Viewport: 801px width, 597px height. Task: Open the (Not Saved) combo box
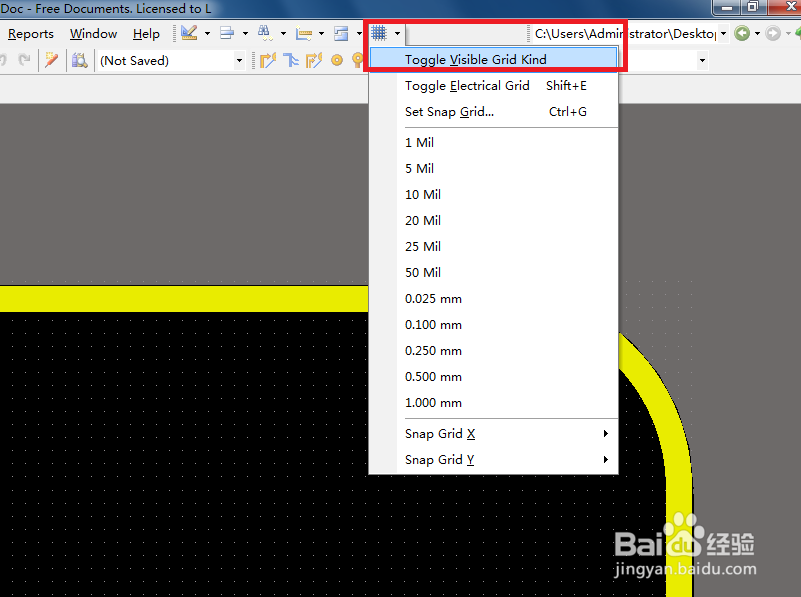[x=171, y=61]
